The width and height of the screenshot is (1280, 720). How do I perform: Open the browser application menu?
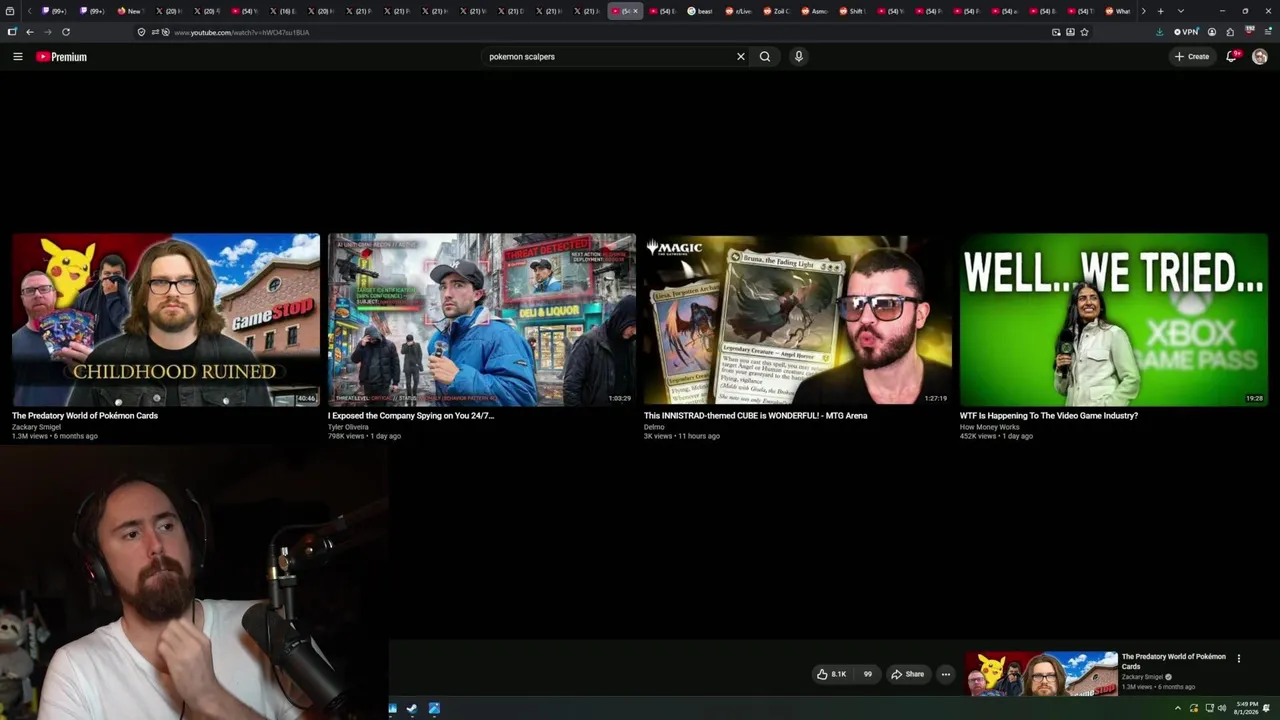click(x=1268, y=32)
